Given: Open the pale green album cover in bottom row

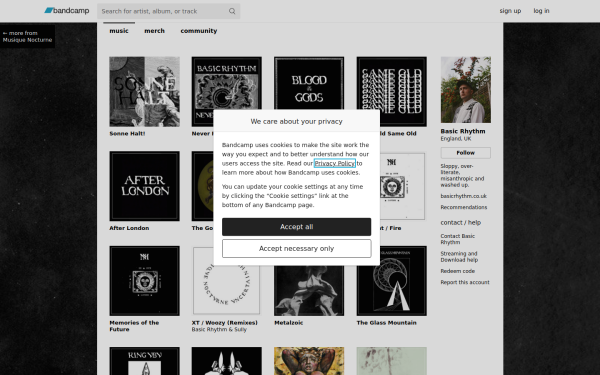Looking at the screenshot, I should click(391, 361).
